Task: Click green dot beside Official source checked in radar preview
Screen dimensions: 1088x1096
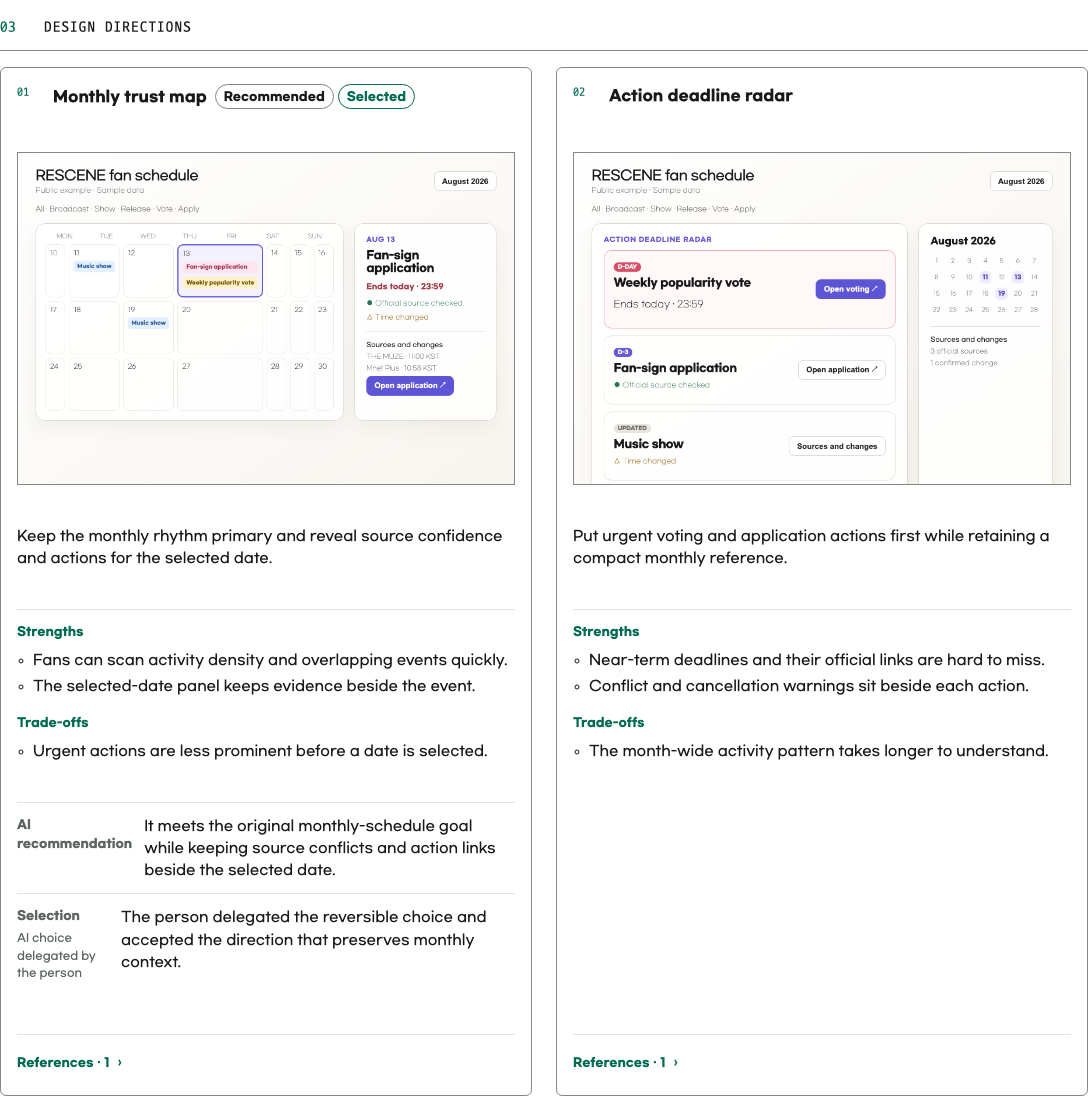Action: (x=617, y=384)
